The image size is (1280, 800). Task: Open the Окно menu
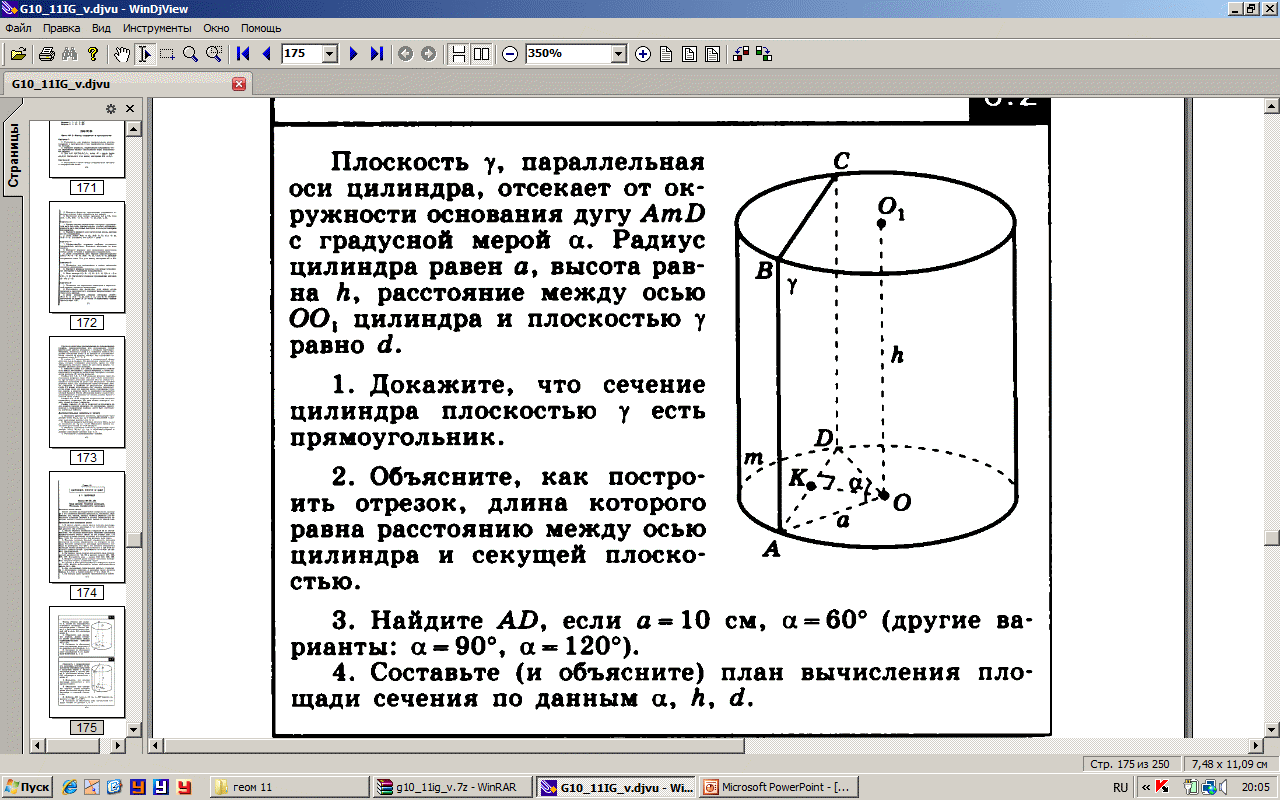coord(218,28)
